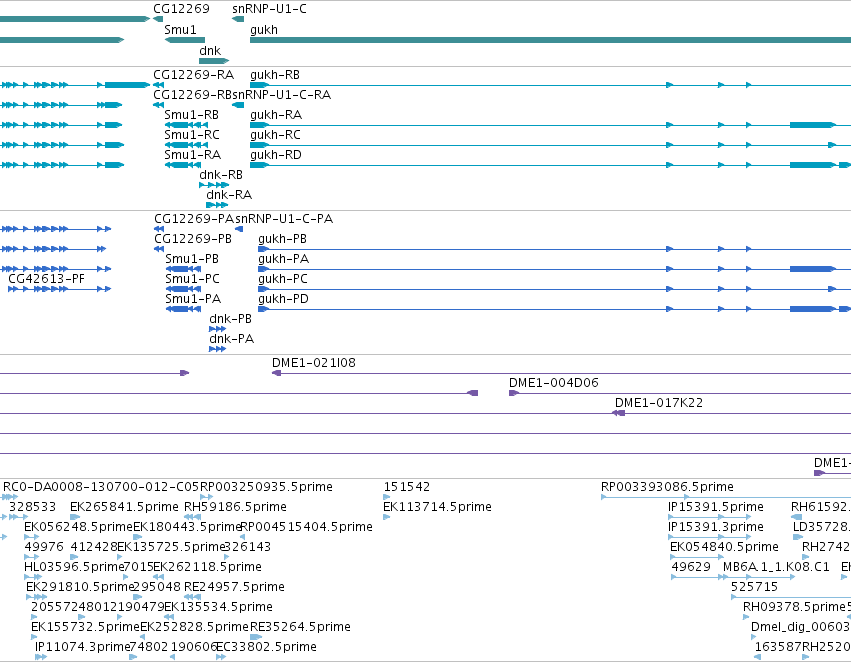Select the HL03596.5prime EST label
851x662 pixels.
click(74, 568)
